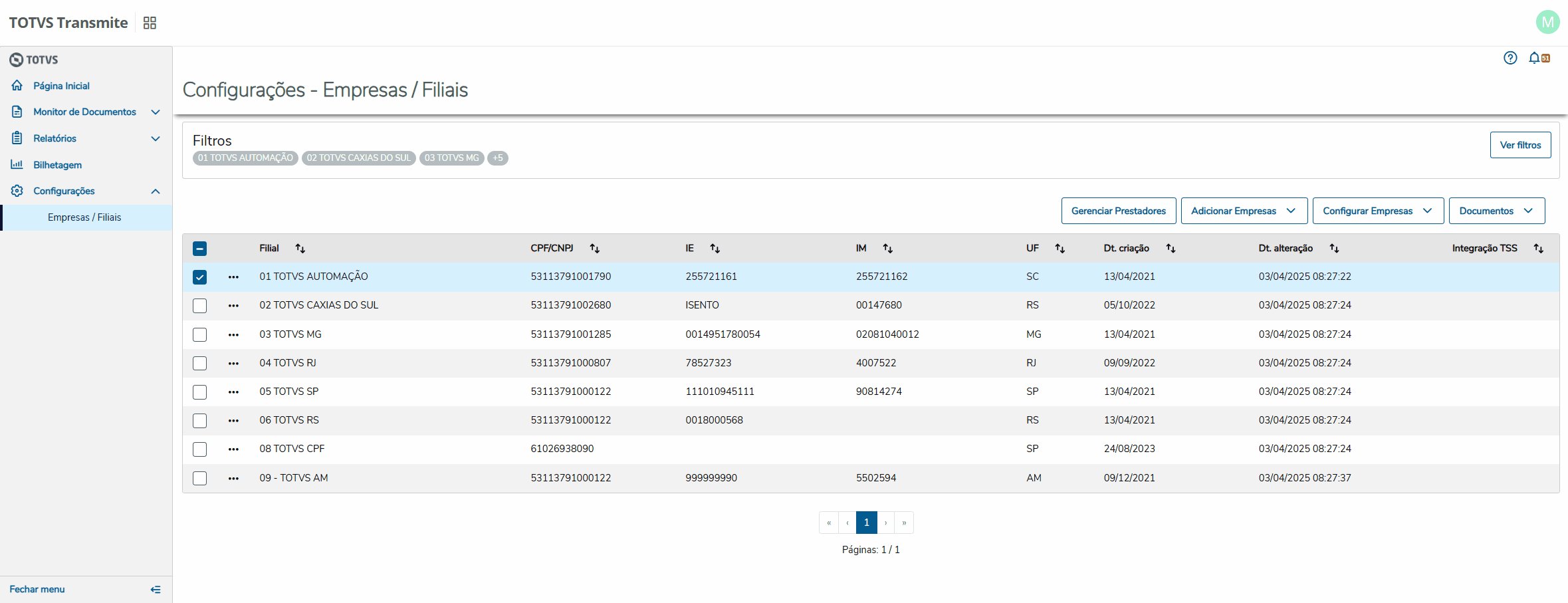Collapse sidebar using Fechar menu icon
The width and height of the screenshot is (1568, 603).
pos(156,589)
